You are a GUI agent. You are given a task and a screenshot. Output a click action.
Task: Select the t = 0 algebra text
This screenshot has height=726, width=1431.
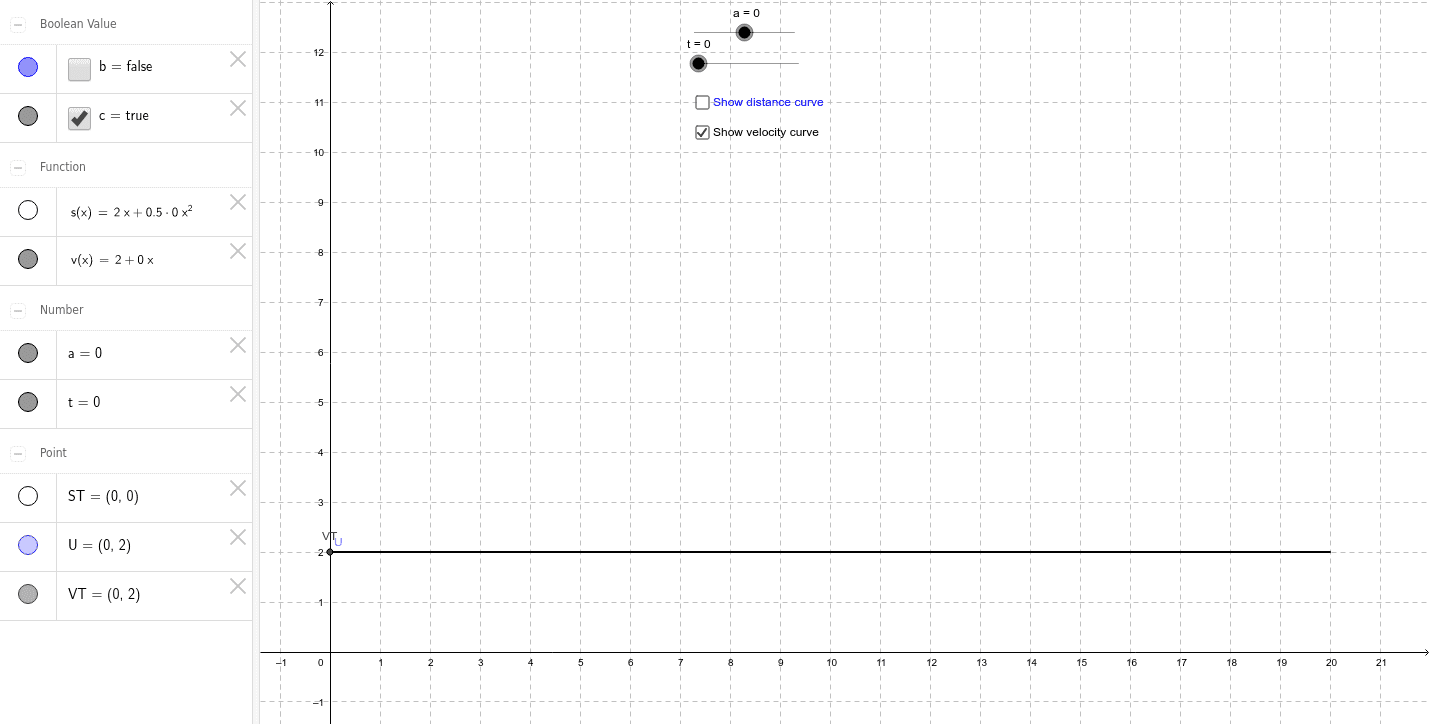(84, 402)
